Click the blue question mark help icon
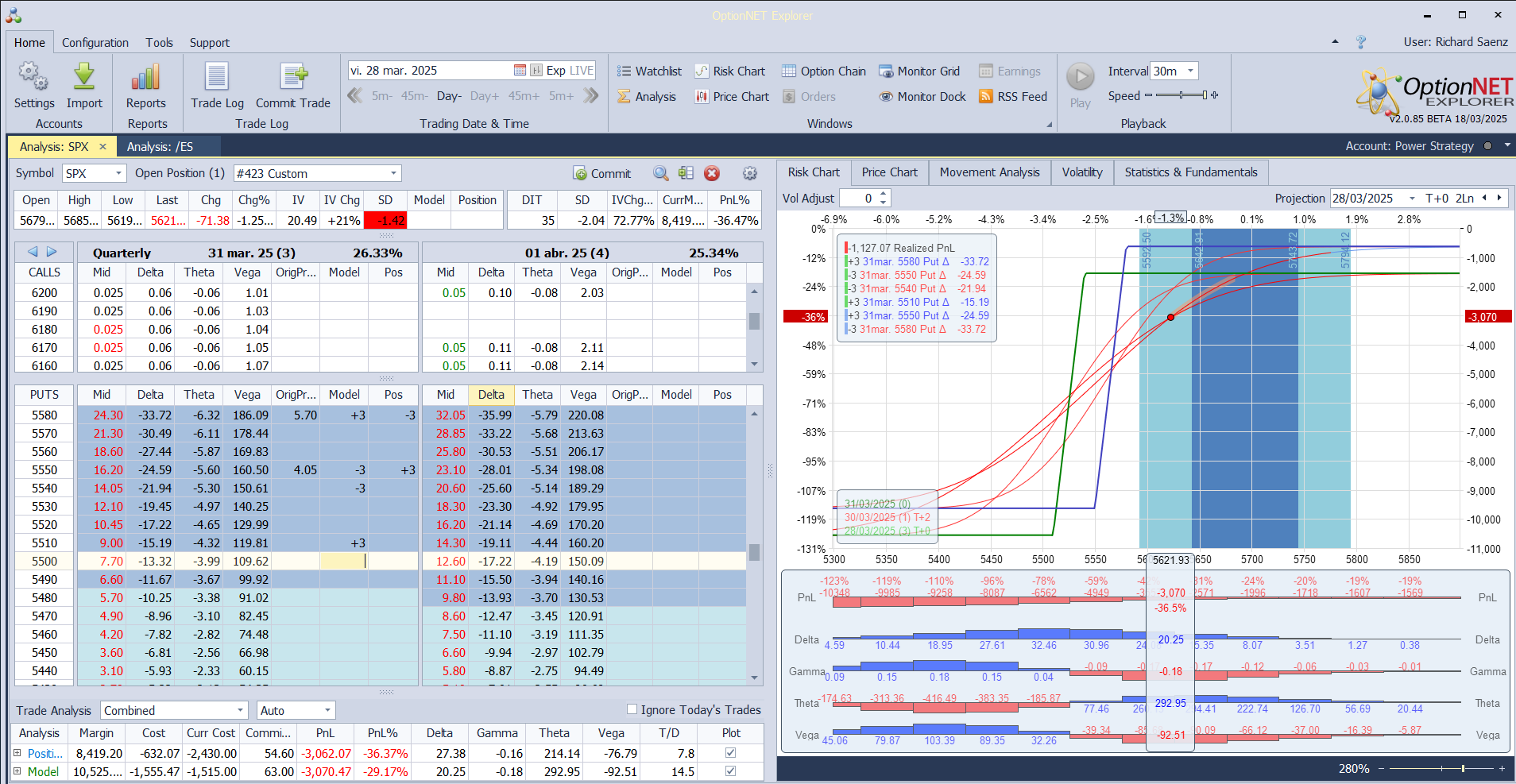 [x=1361, y=42]
